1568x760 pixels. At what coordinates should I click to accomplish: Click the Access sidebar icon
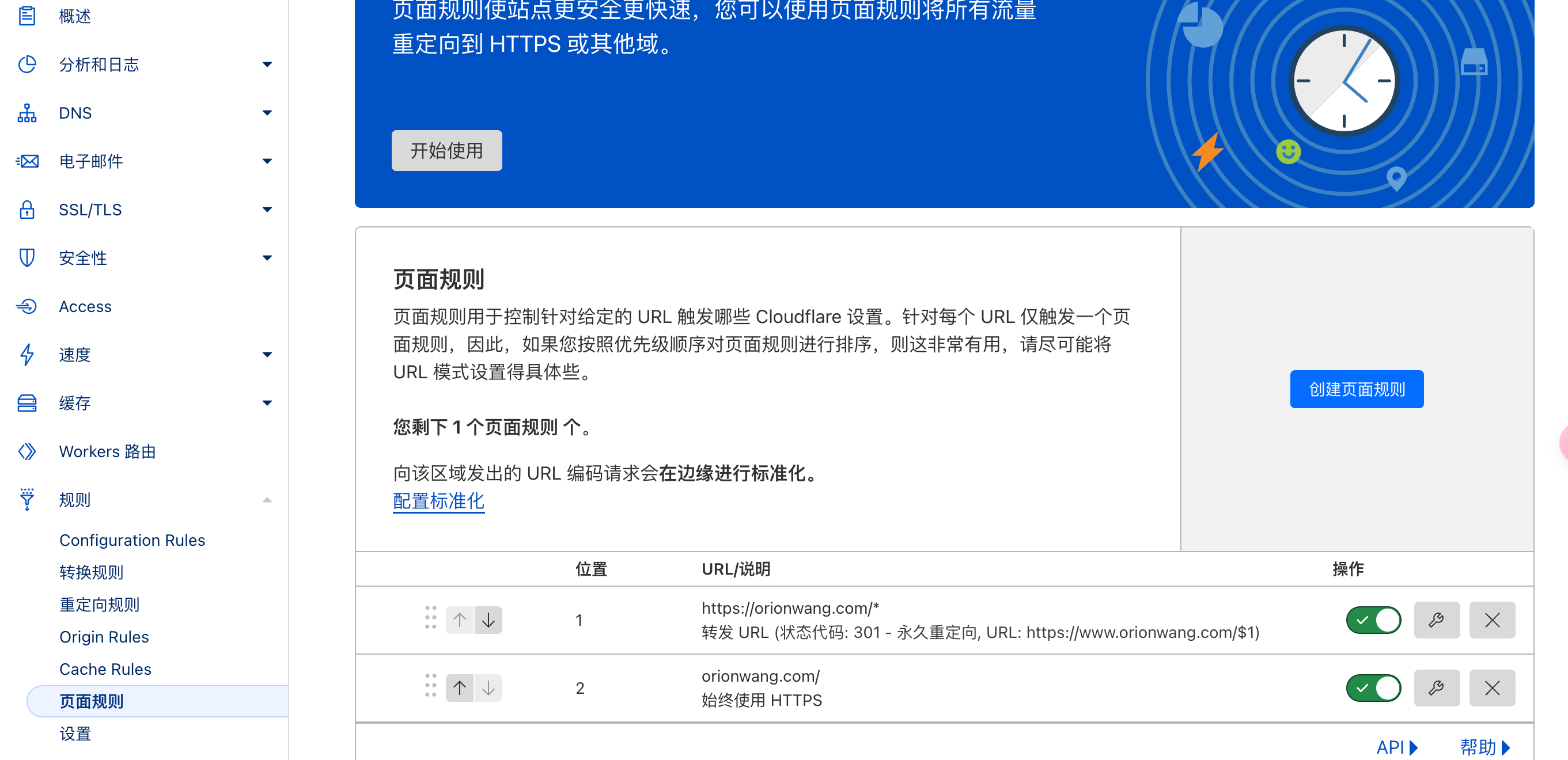[x=26, y=306]
